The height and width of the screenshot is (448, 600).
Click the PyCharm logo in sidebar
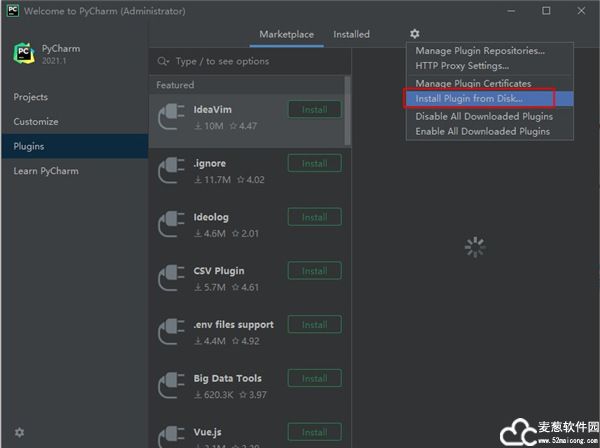[24, 53]
